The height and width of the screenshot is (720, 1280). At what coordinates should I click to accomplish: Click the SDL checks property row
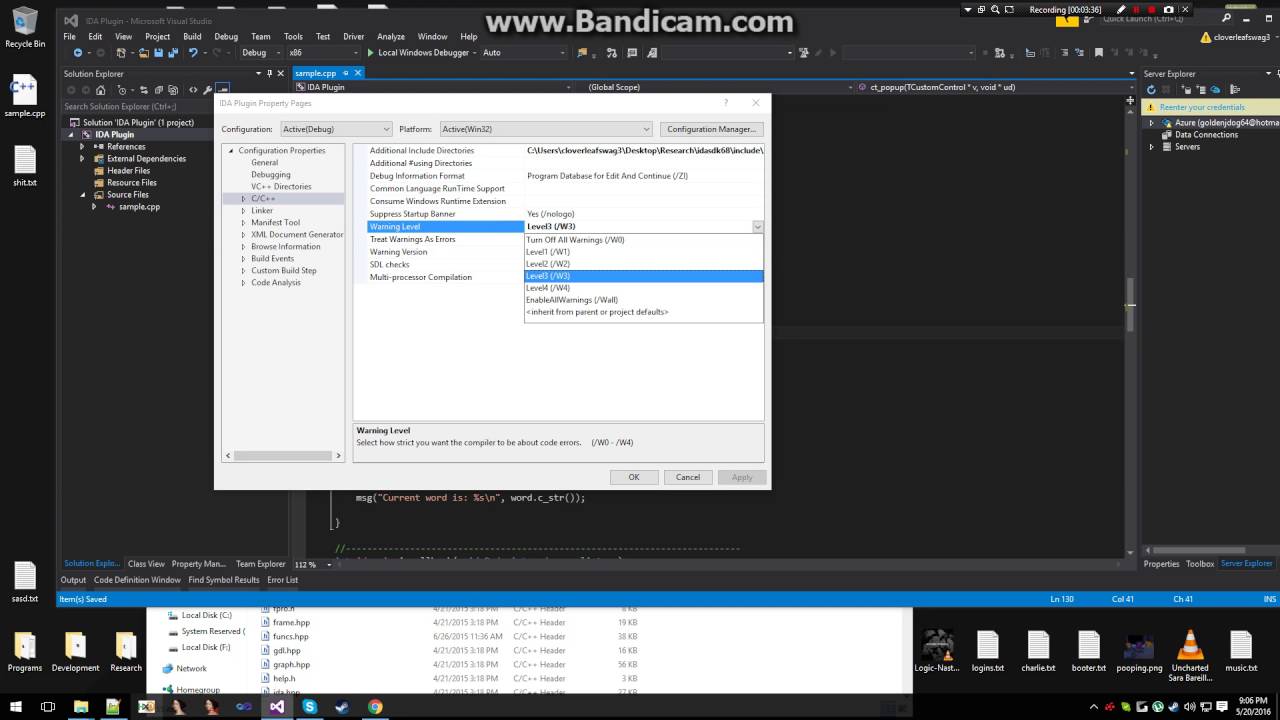pyautogui.click(x=566, y=265)
